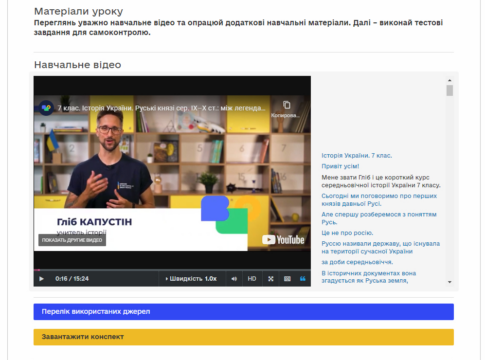Click the video title '7 клас. Історія України'
The height and width of the screenshot is (360, 485).
click(161, 108)
